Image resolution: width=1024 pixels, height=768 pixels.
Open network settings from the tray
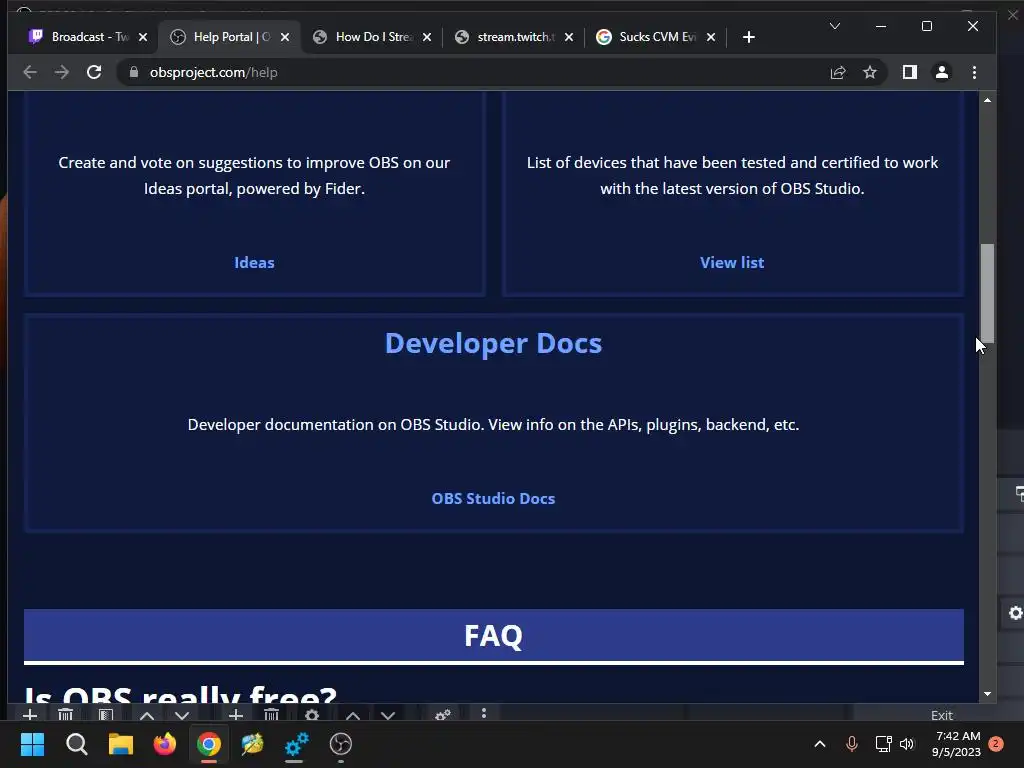pyautogui.click(x=884, y=744)
